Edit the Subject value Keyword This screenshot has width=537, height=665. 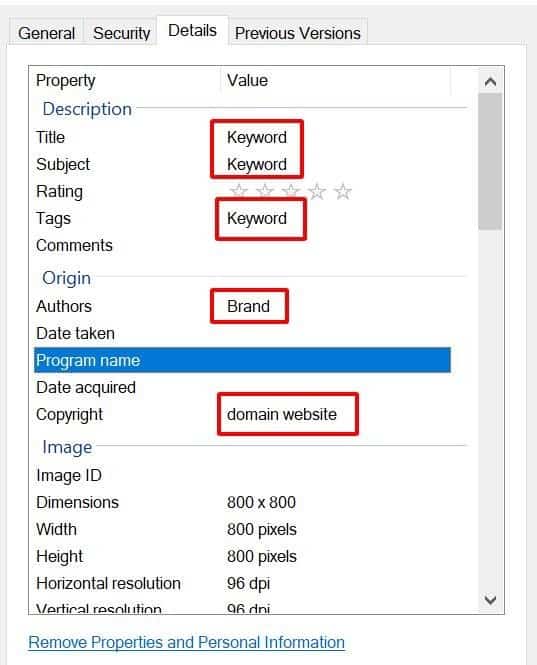tap(257, 165)
